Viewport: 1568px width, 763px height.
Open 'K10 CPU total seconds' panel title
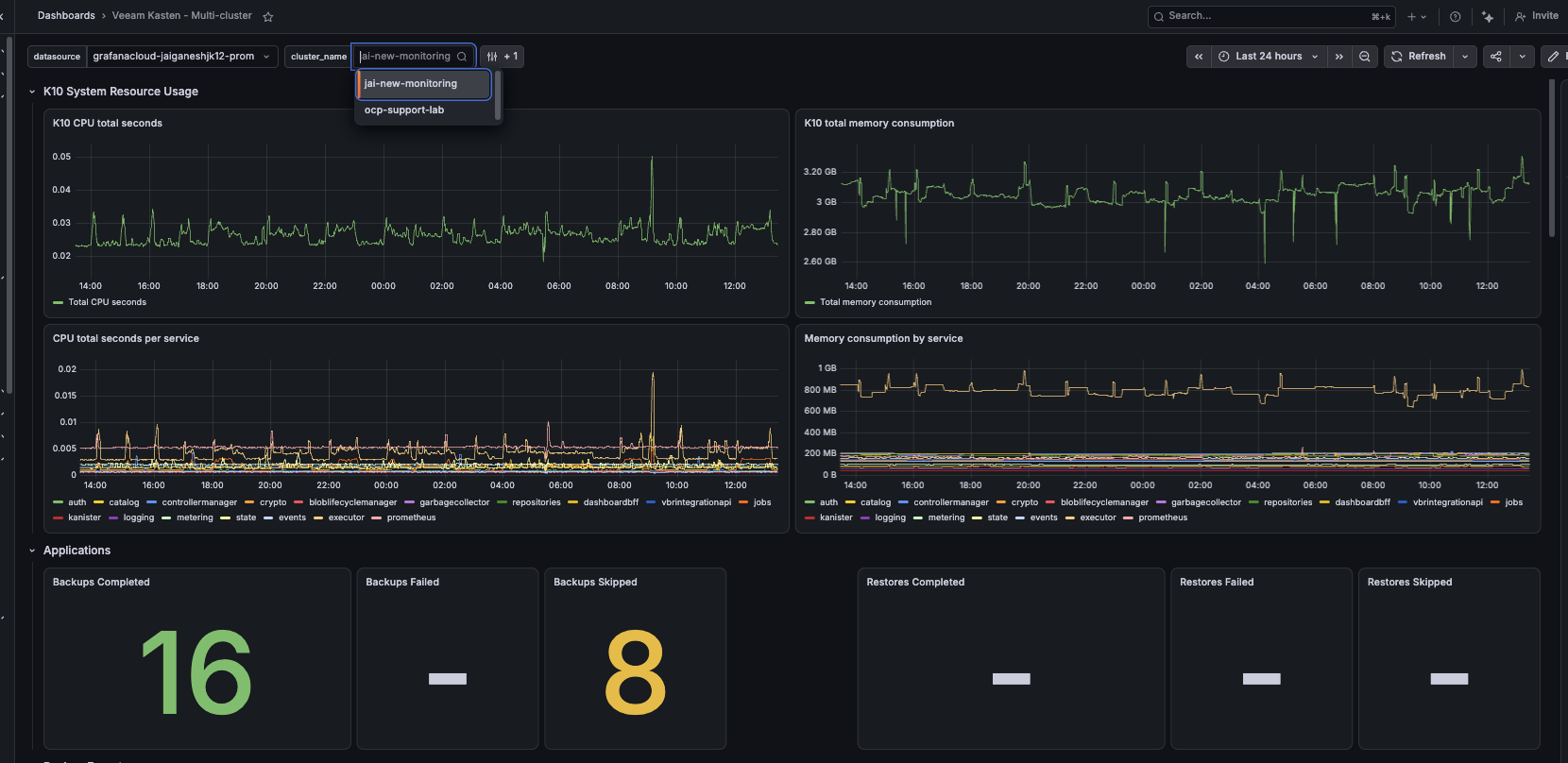(x=108, y=123)
